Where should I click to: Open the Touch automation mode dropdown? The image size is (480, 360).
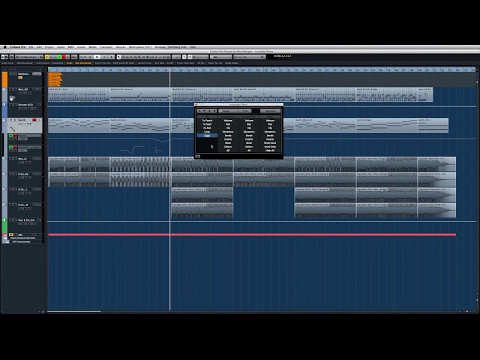pos(229,111)
